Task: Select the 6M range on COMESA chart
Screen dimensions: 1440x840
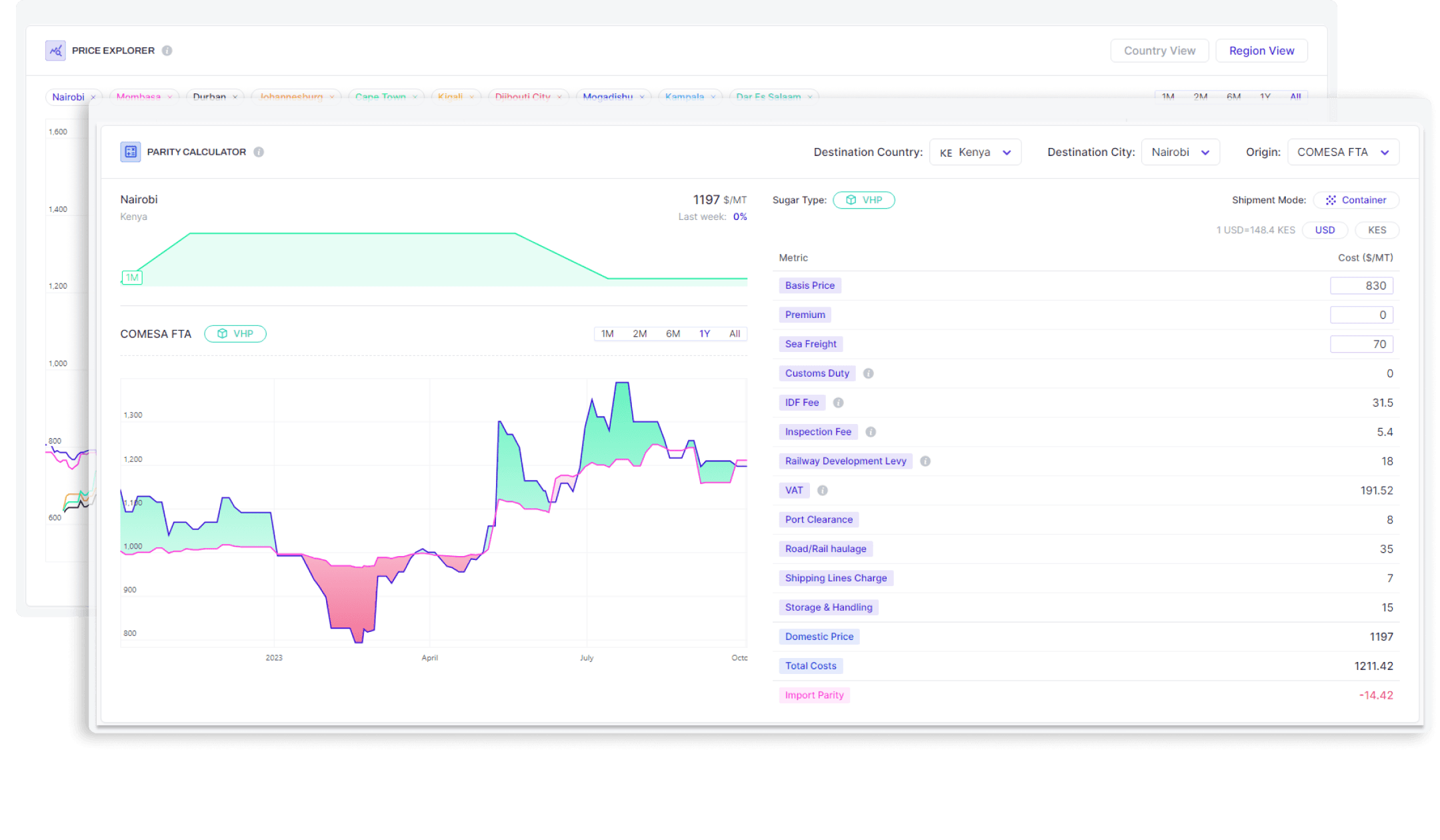Action: [673, 333]
